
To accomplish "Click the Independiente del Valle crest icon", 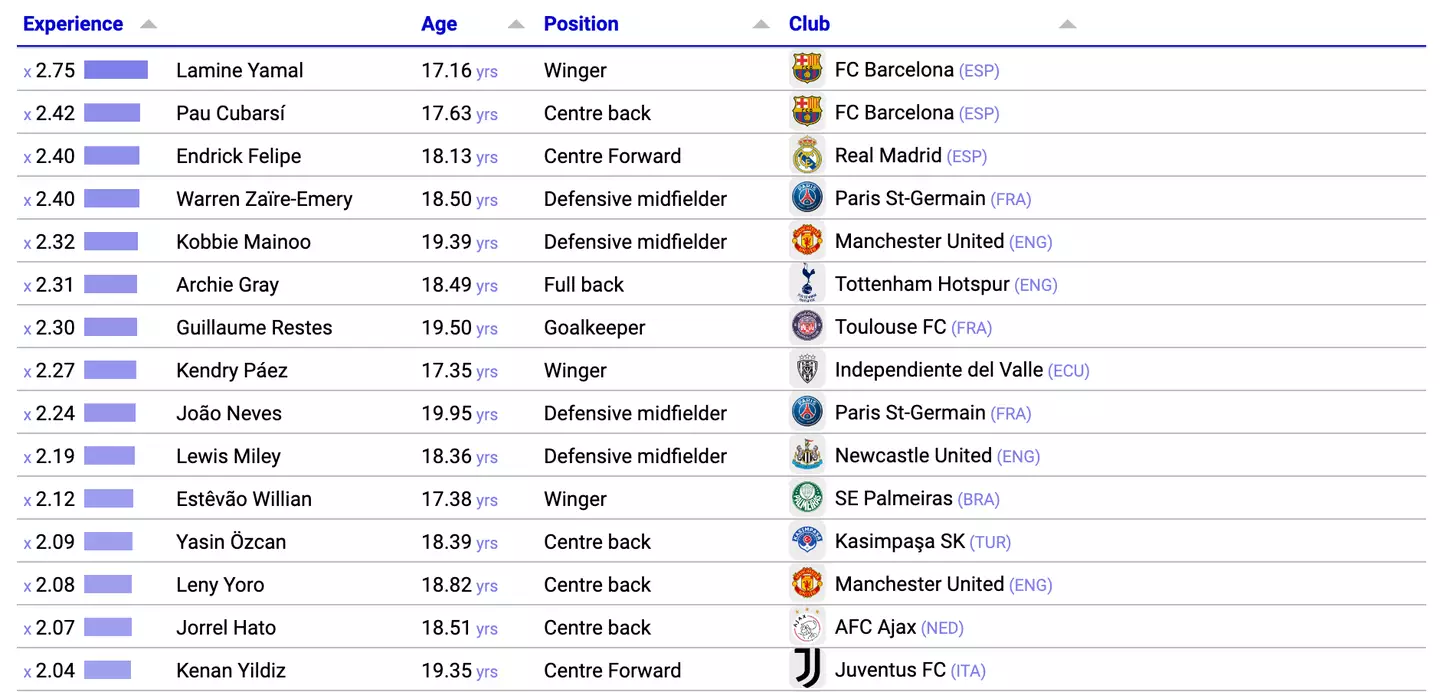I will coord(806,370).
